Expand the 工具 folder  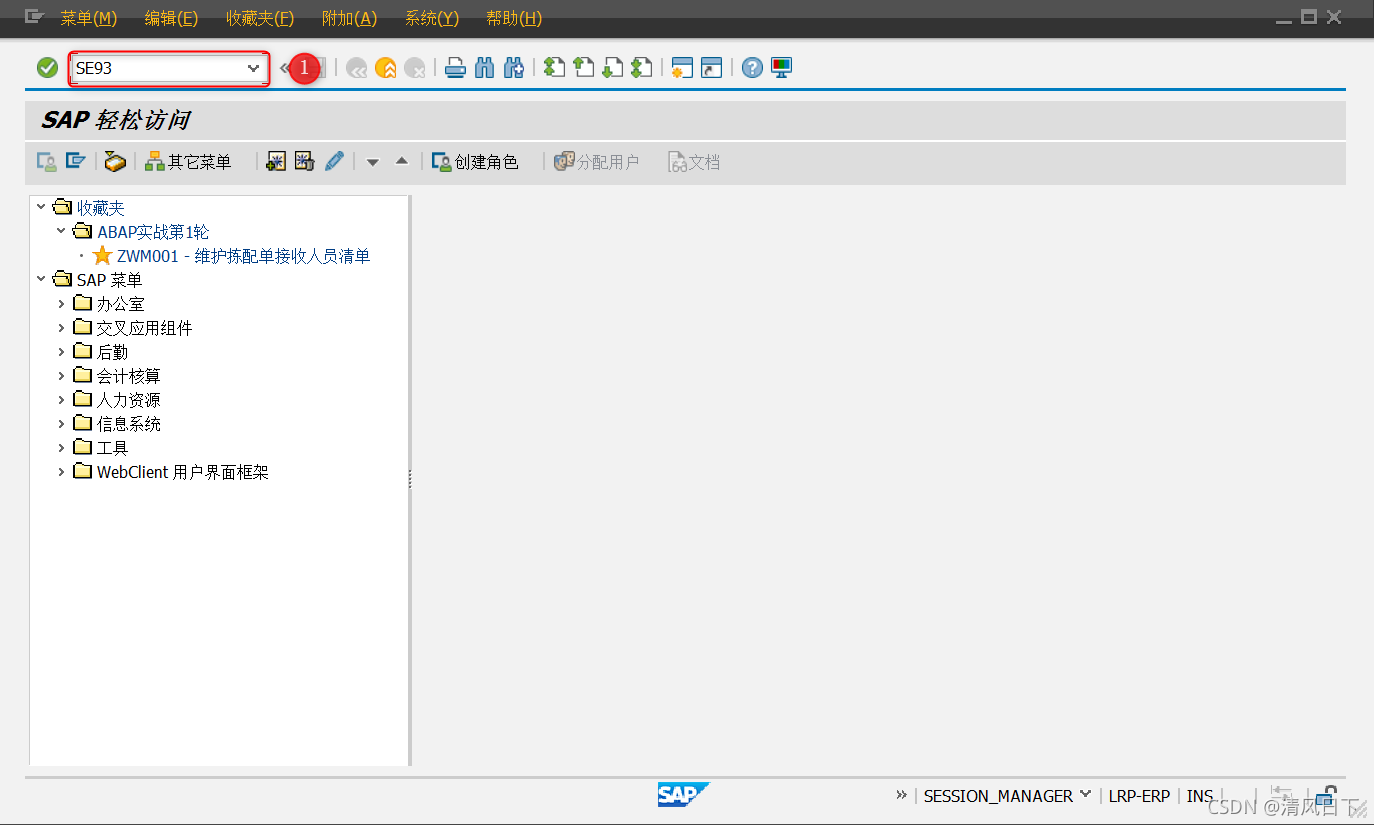61,447
